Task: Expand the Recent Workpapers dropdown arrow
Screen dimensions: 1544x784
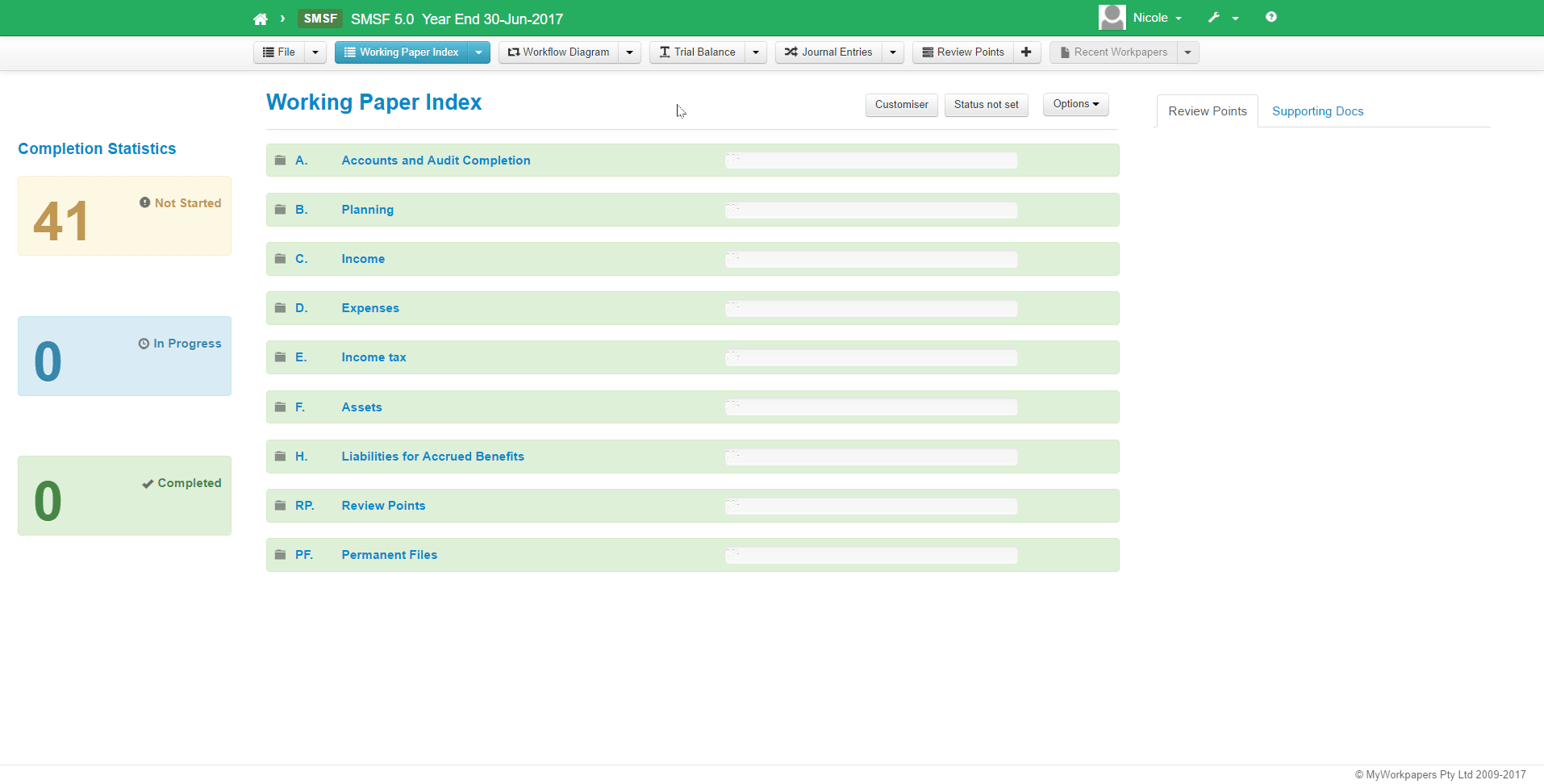Action: point(1187,52)
